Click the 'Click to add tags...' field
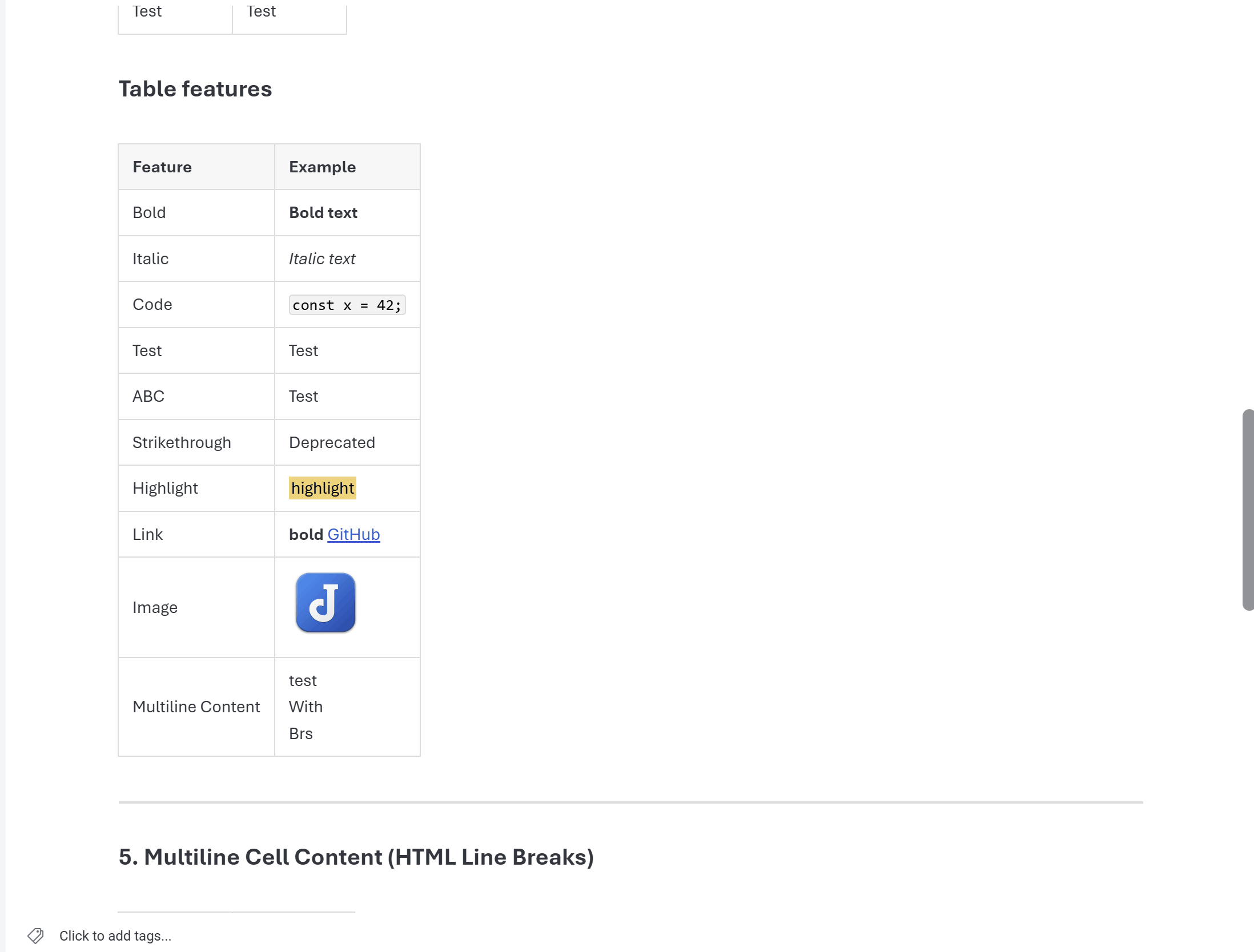 (115, 935)
